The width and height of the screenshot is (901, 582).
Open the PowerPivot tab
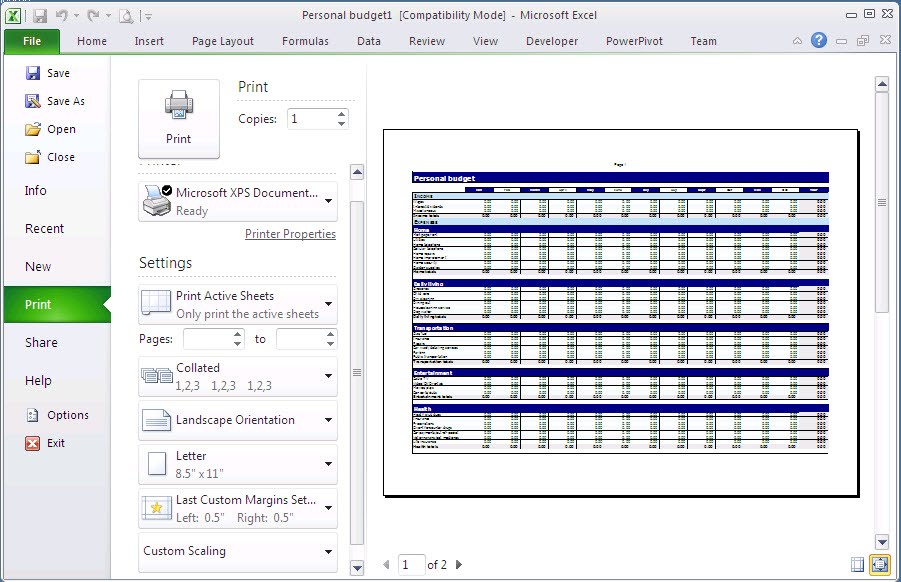[632, 41]
